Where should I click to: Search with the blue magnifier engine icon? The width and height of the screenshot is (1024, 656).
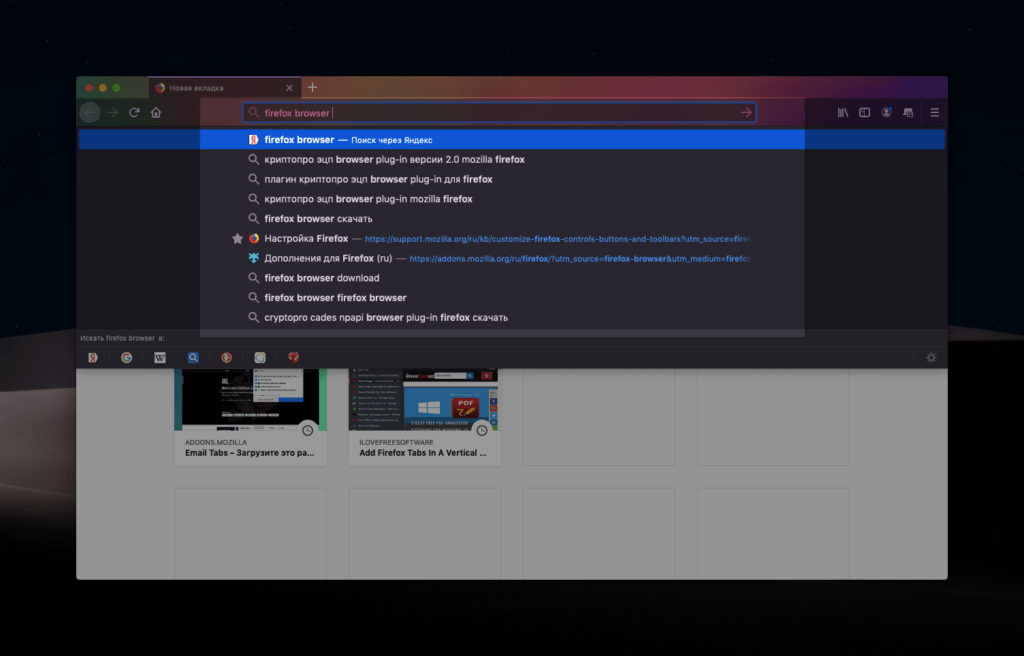click(193, 357)
